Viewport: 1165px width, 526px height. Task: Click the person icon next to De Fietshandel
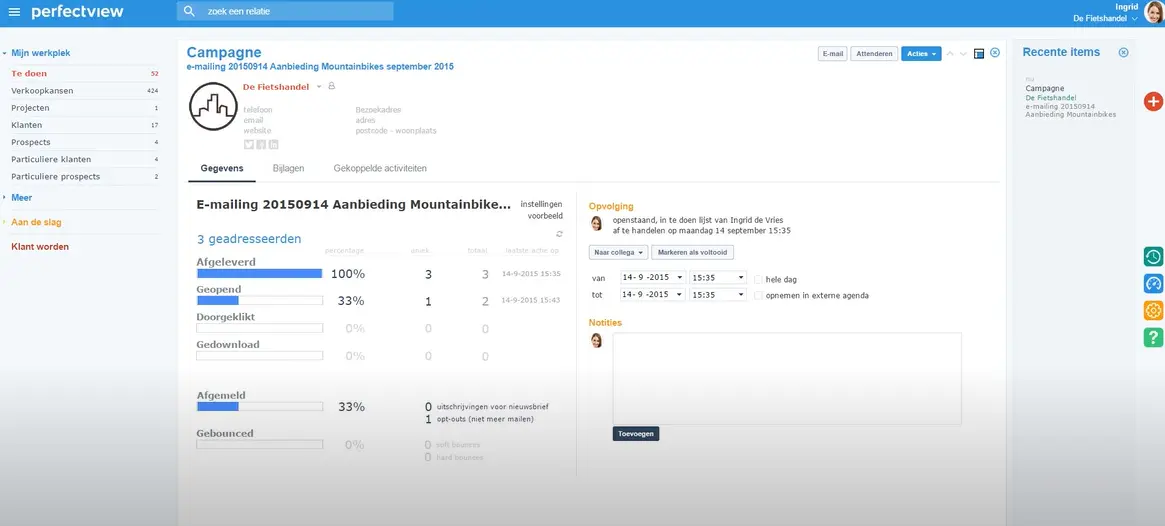tap(331, 86)
